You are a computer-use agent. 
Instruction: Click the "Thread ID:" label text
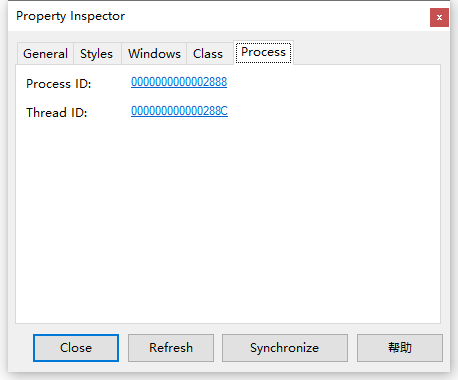57,113
